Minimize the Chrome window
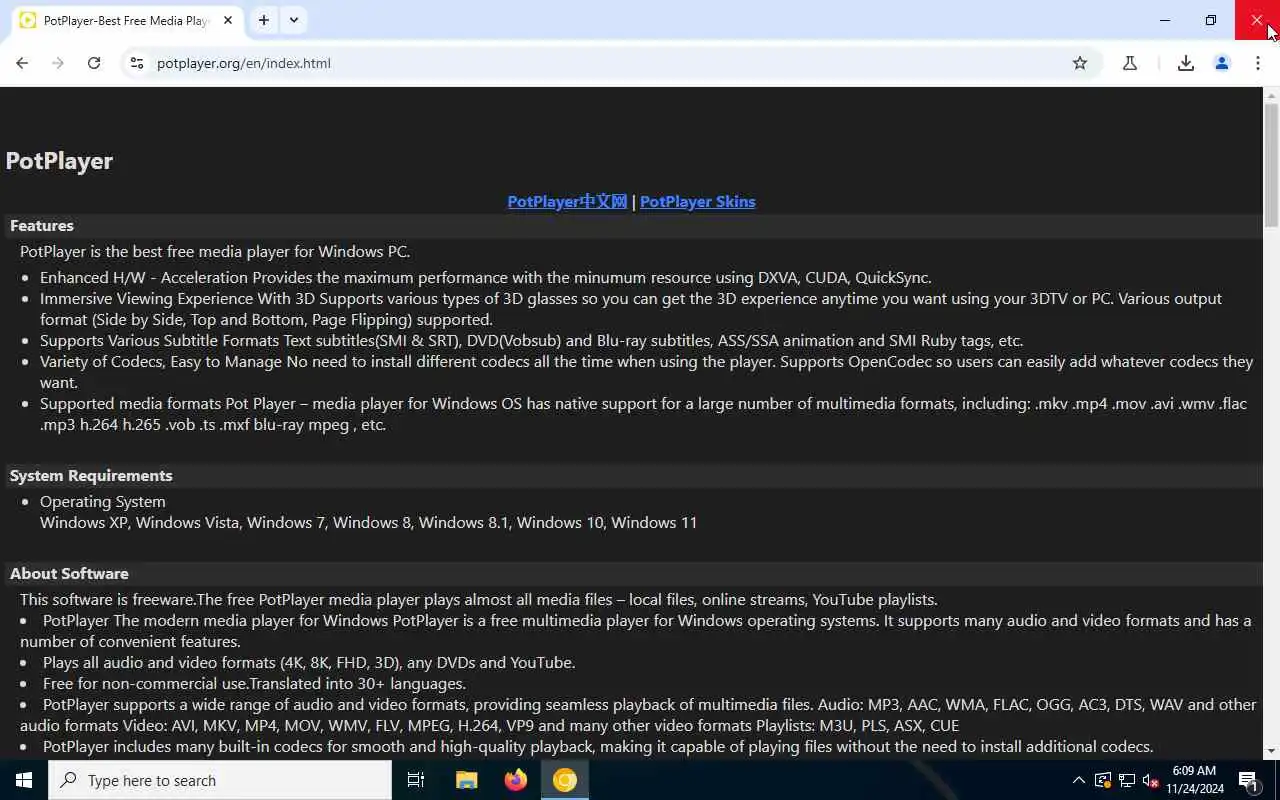The width and height of the screenshot is (1280, 800). coord(1165,20)
